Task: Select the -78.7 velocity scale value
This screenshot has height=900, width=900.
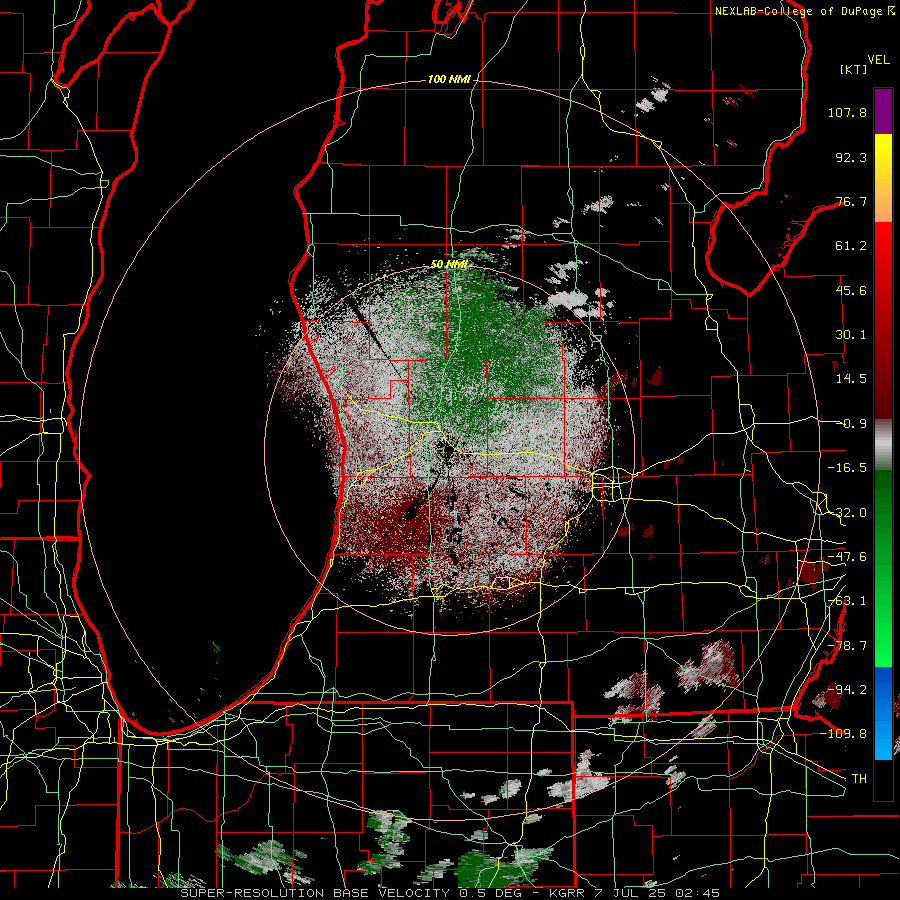Action: click(847, 646)
